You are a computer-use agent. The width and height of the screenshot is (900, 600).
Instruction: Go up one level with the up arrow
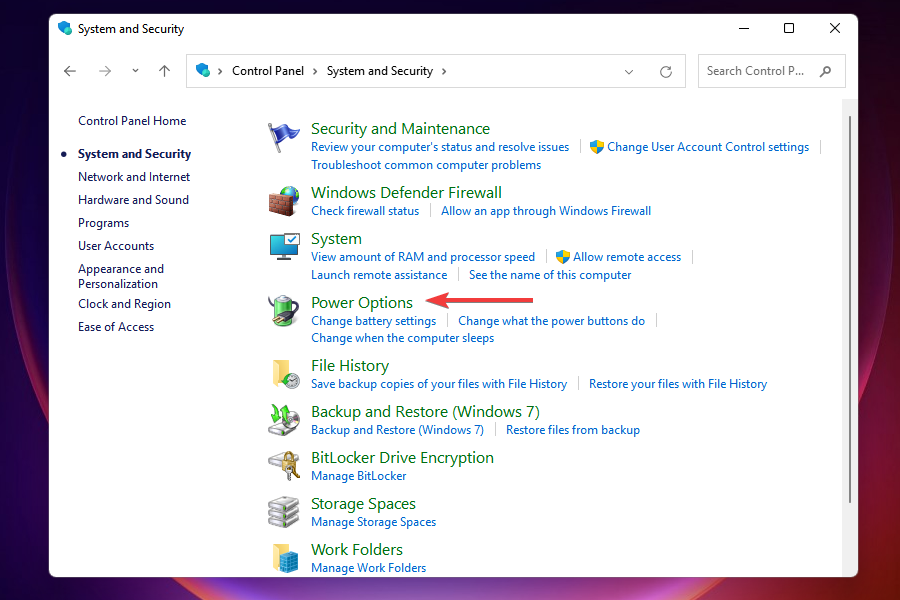point(164,71)
